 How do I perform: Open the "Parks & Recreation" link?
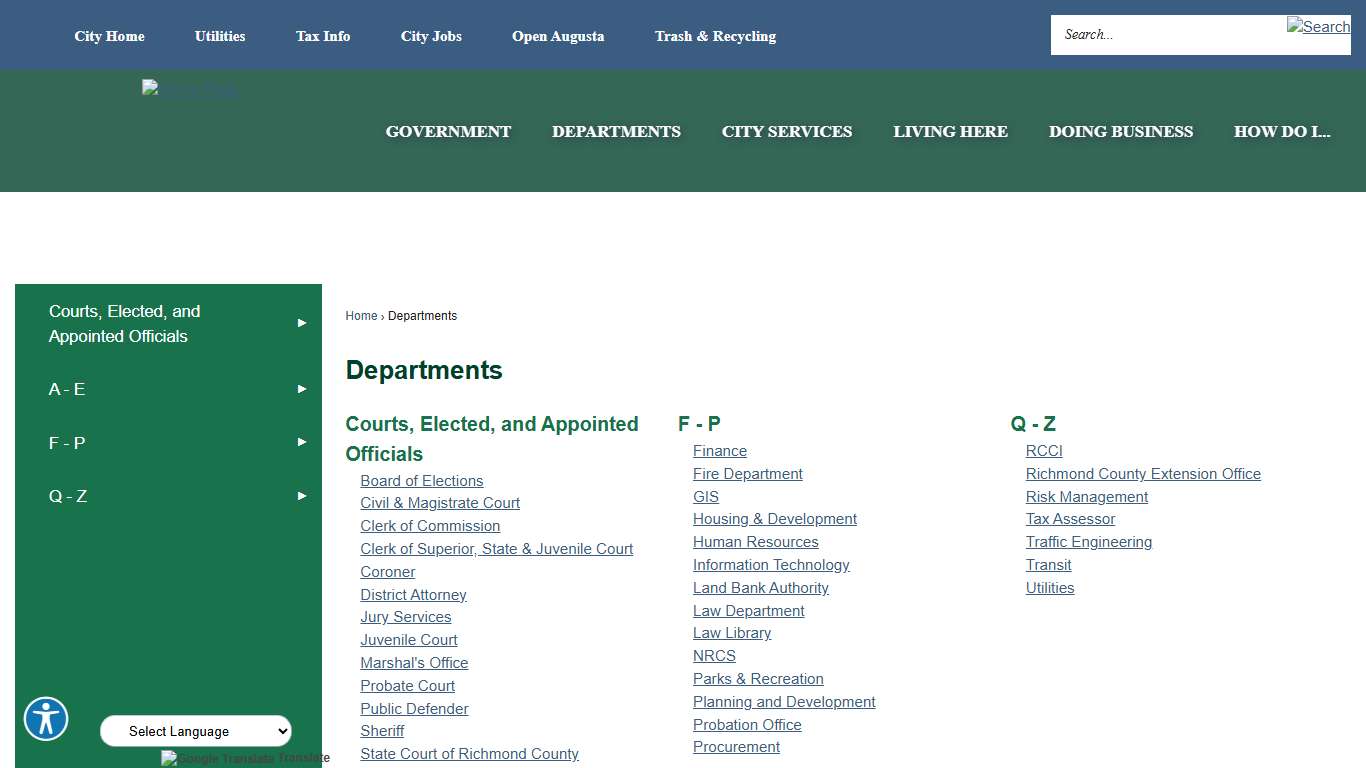point(758,678)
